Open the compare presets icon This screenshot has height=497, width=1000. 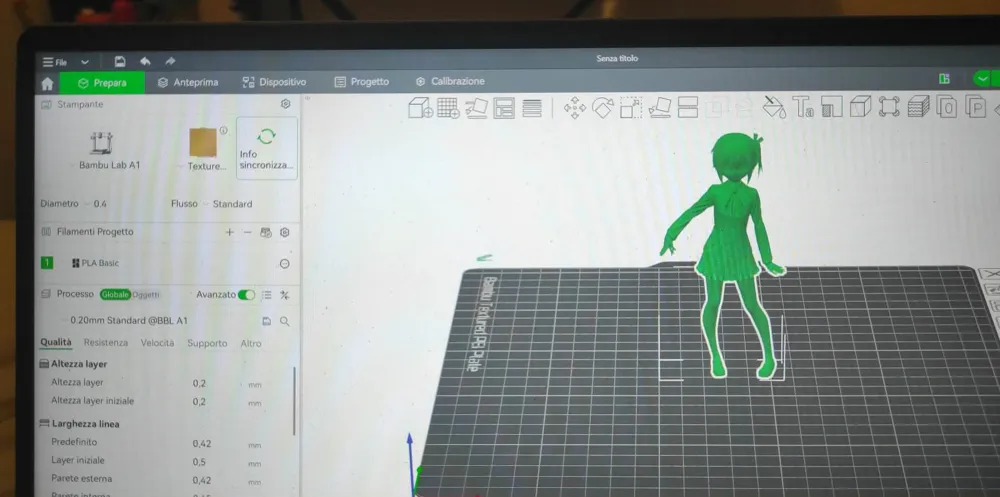pos(285,295)
